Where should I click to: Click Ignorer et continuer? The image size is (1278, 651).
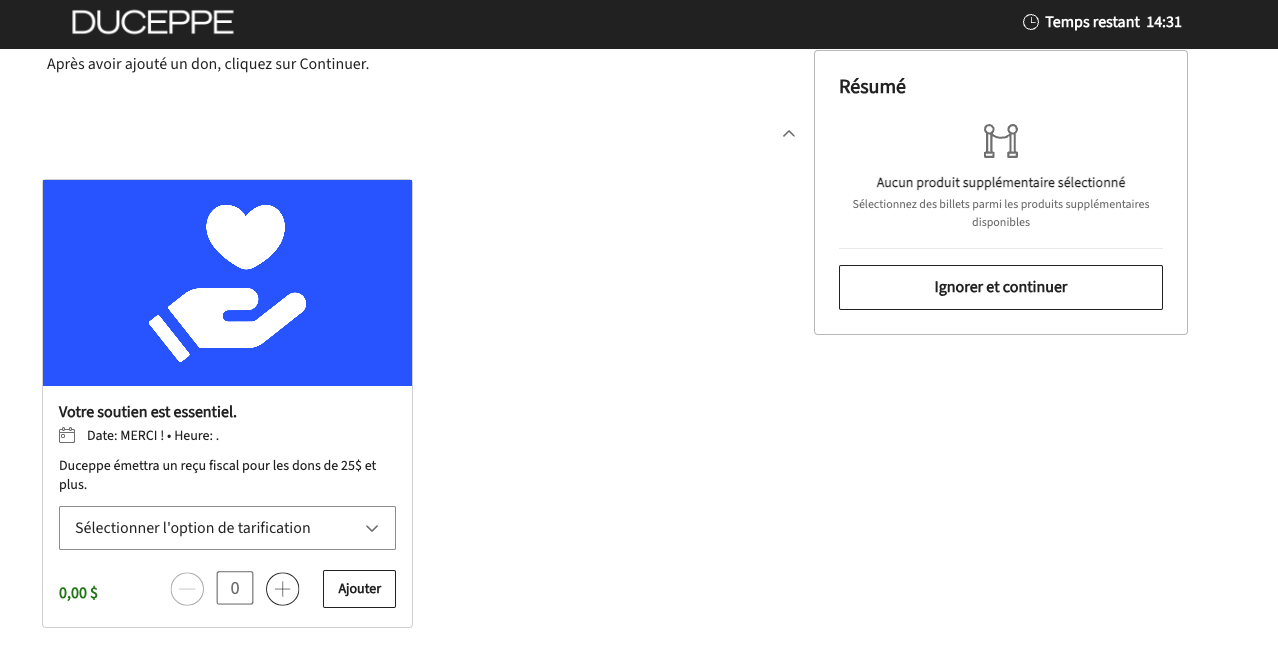(1000, 287)
